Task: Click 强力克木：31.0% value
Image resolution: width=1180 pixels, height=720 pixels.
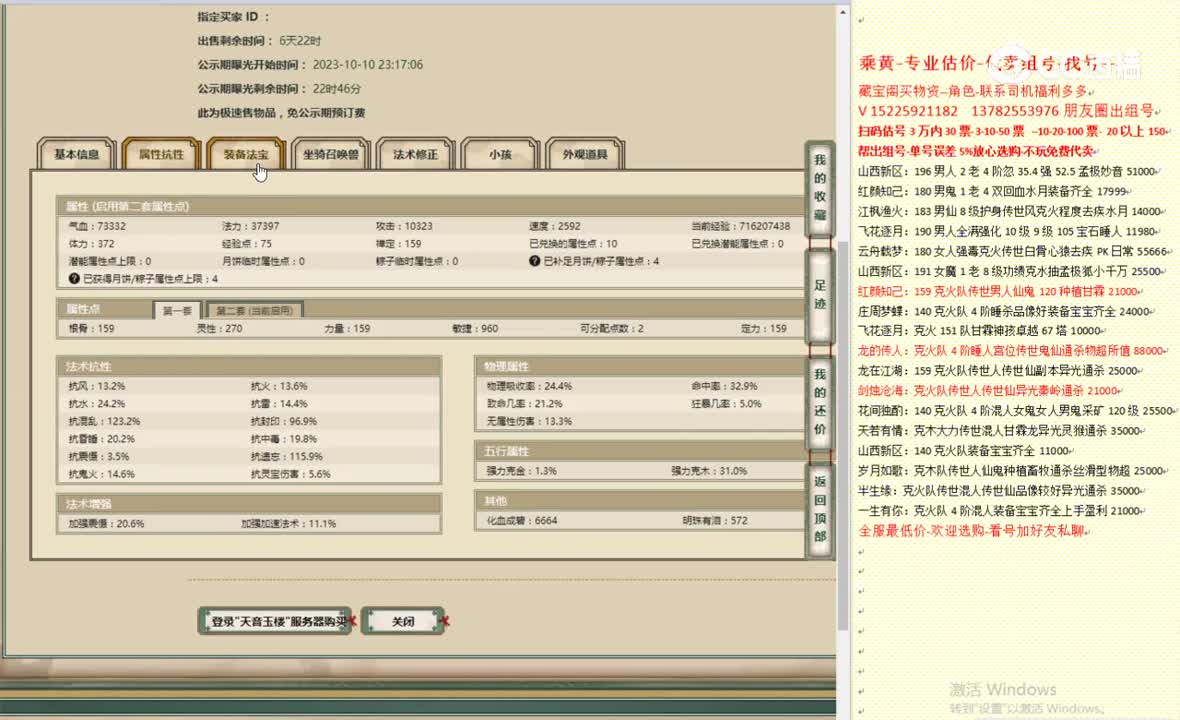Action: pyautogui.click(x=709, y=471)
